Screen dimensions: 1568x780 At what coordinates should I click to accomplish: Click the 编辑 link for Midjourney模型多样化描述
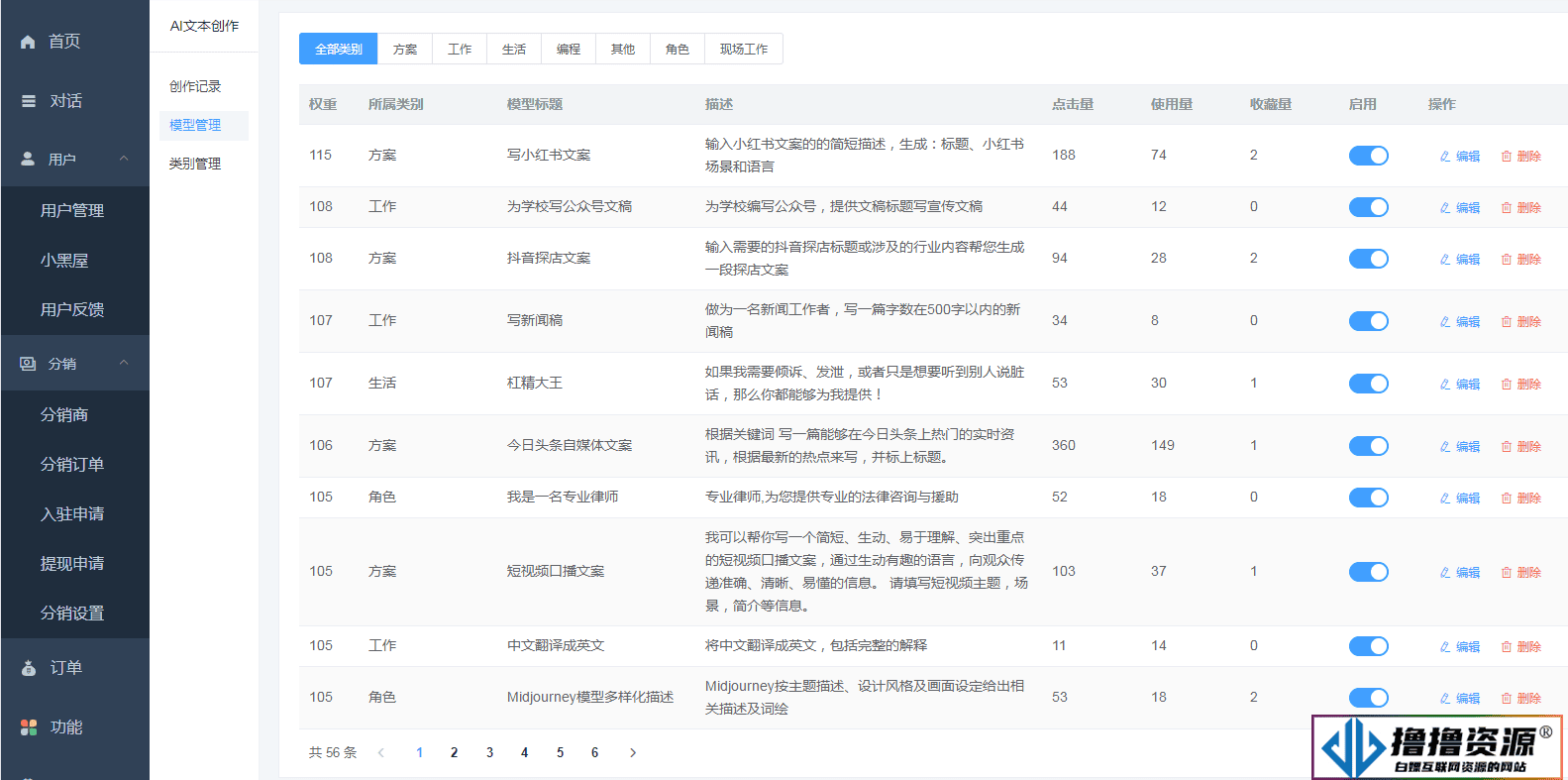point(1460,699)
